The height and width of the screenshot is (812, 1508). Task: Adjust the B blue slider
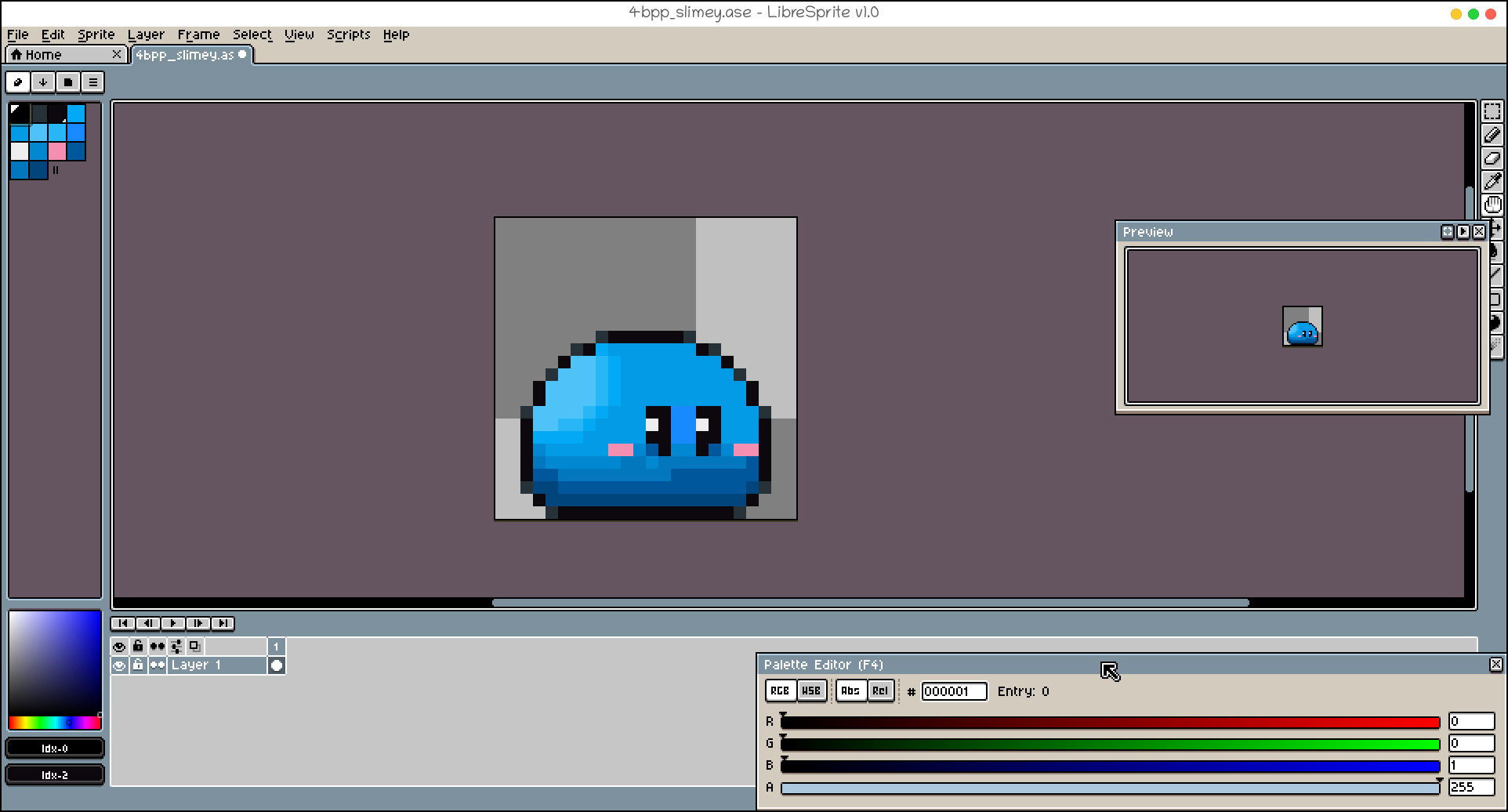pyautogui.click(x=1111, y=766)
